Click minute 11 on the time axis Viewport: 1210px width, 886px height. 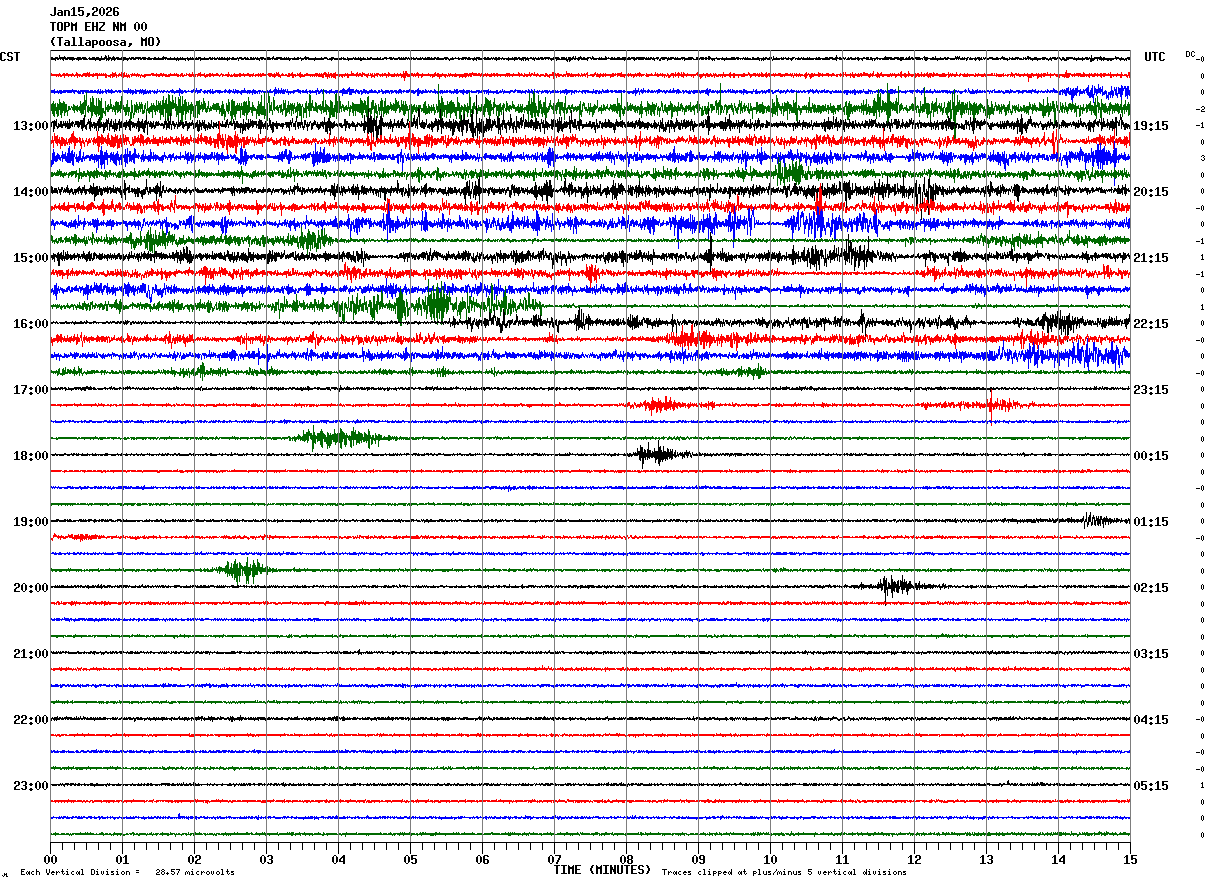click(x=842, y=859)
